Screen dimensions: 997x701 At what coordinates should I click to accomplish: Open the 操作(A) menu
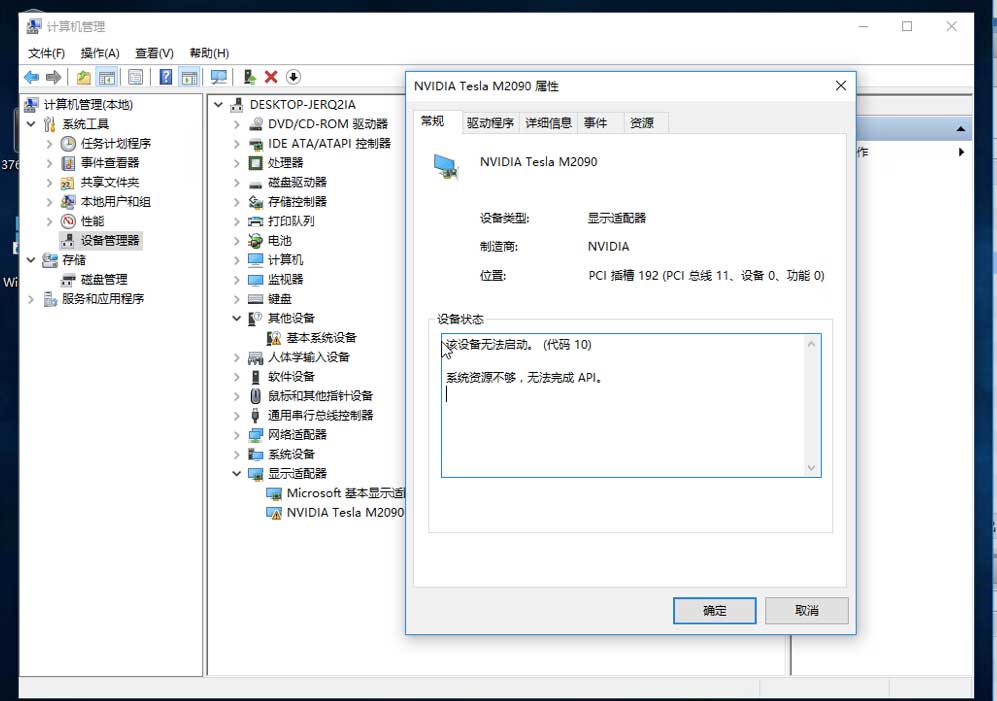coord(100,53)
